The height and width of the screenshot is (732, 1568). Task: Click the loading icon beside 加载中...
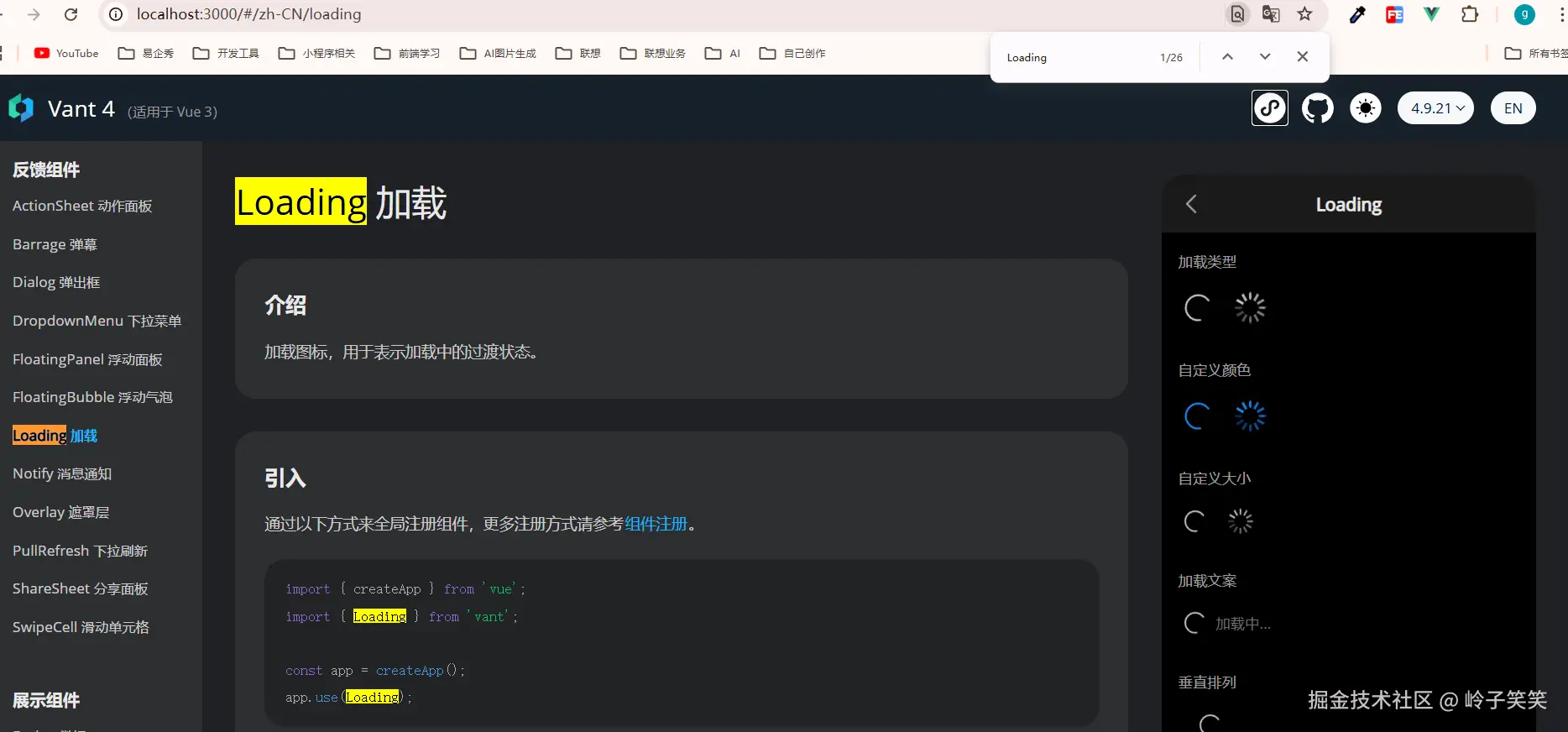tap(1194, 623)
